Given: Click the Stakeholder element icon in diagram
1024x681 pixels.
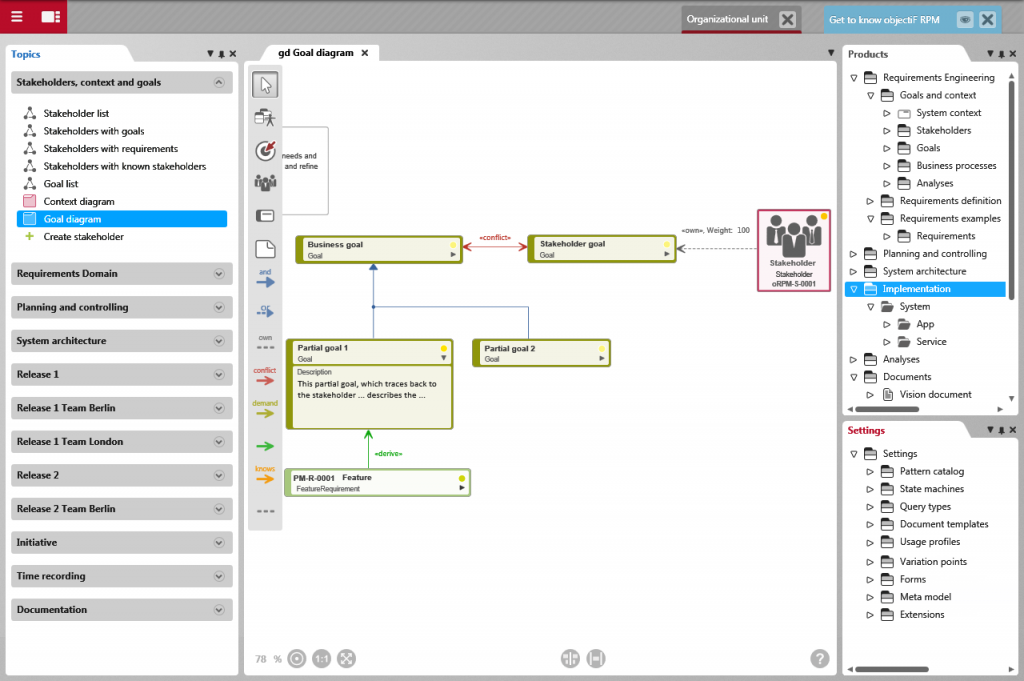Looking at the screenshot, I should click(x=793, y=236).
